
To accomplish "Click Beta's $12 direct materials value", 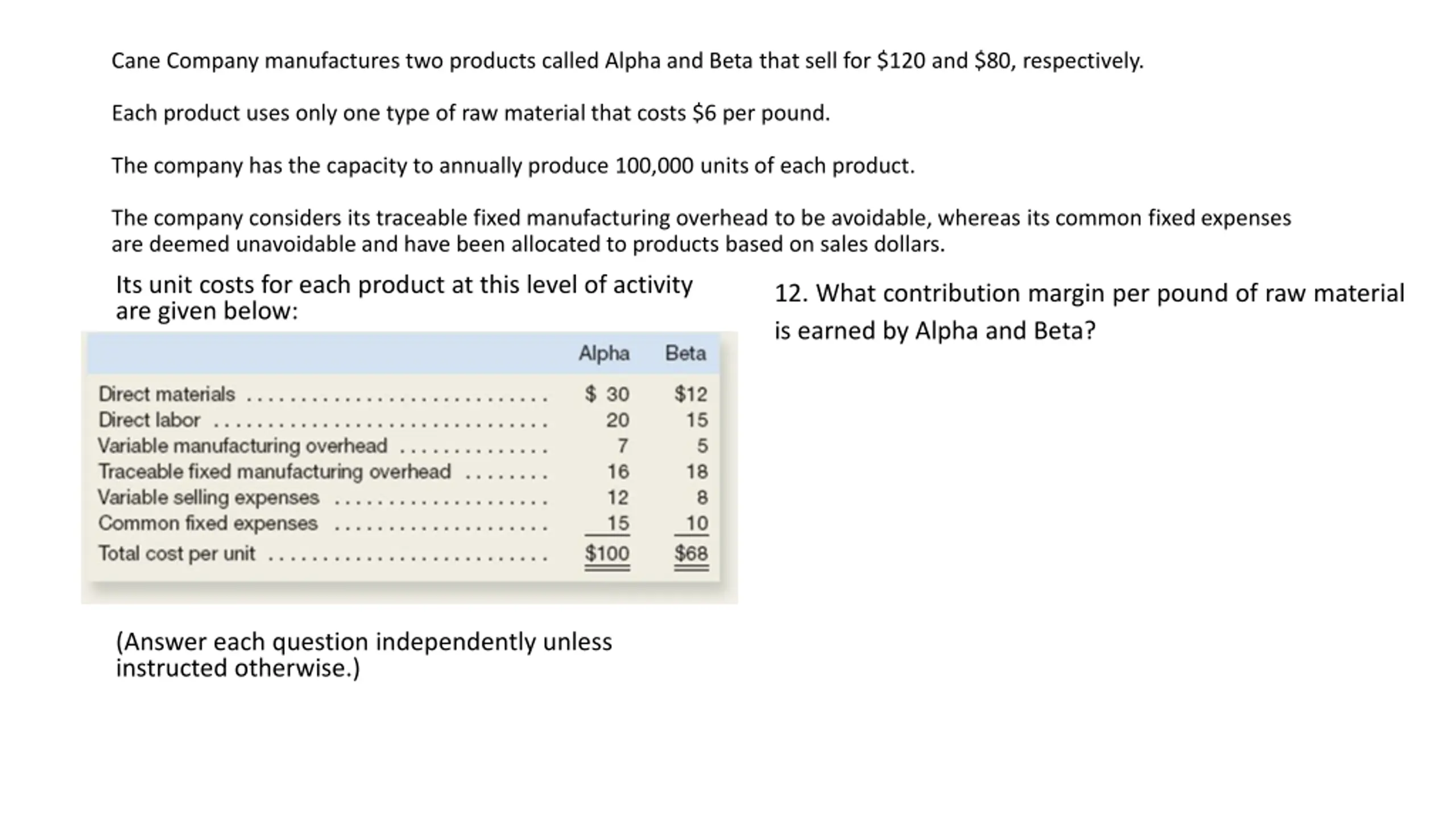I will click(691, 394).
